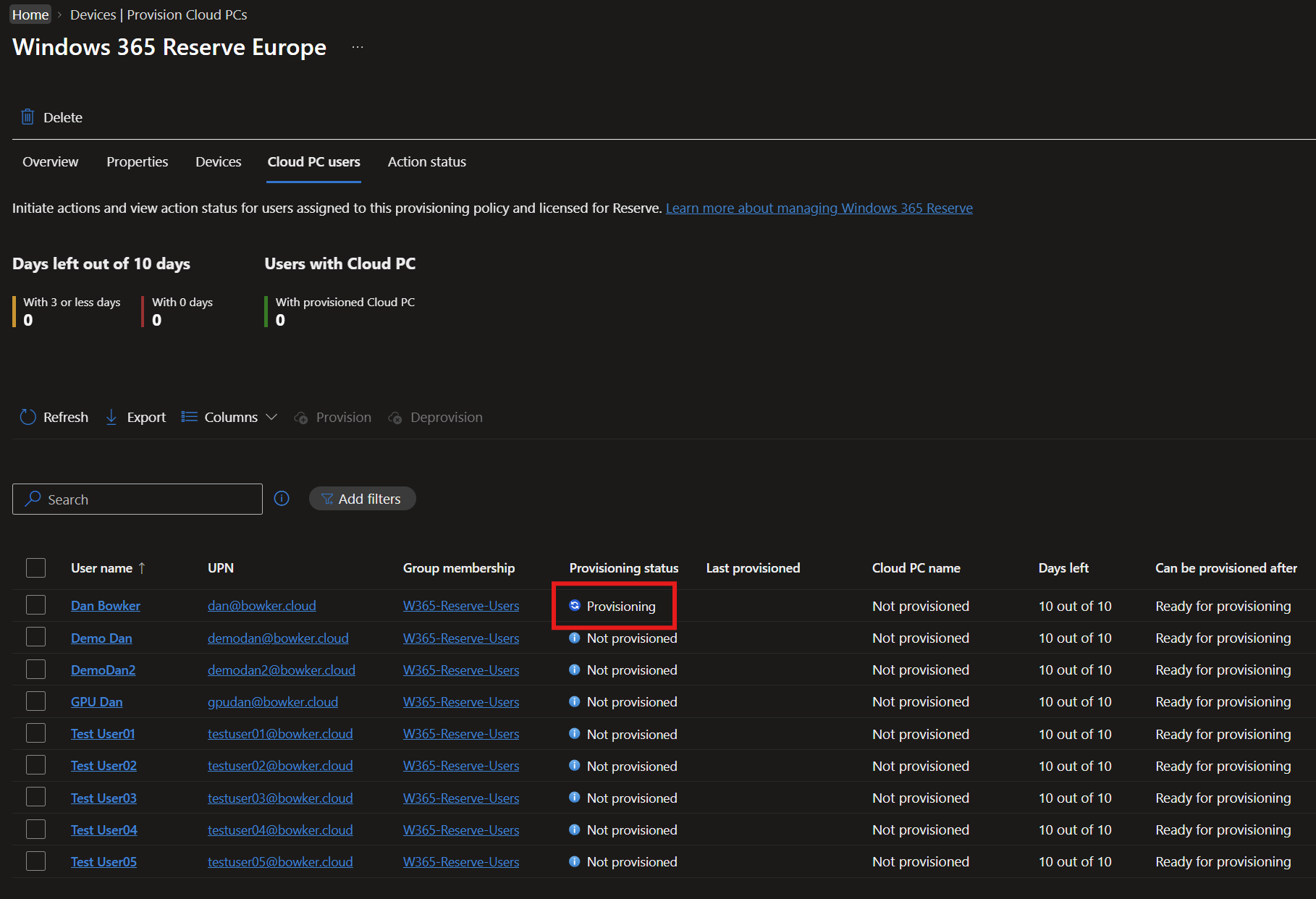Open the Action status tab
Viewport: 1316px width, 899px height.
(x=426, y=162)
